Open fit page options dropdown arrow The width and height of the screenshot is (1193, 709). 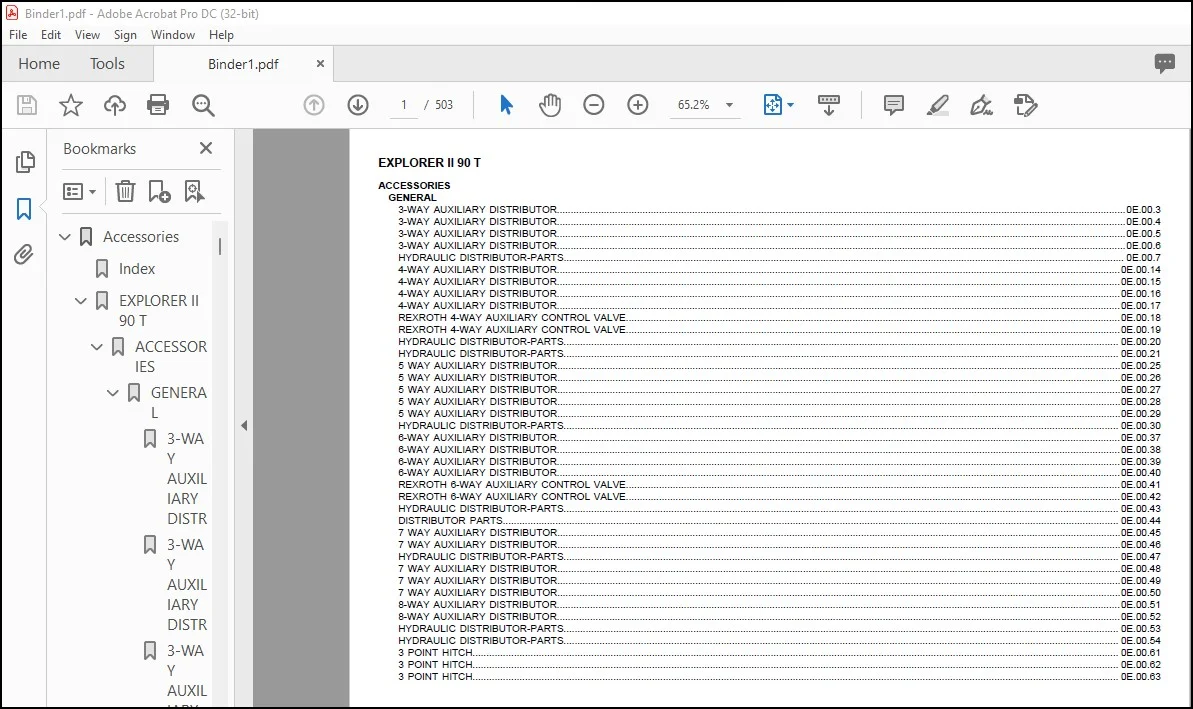pos(791,105)
